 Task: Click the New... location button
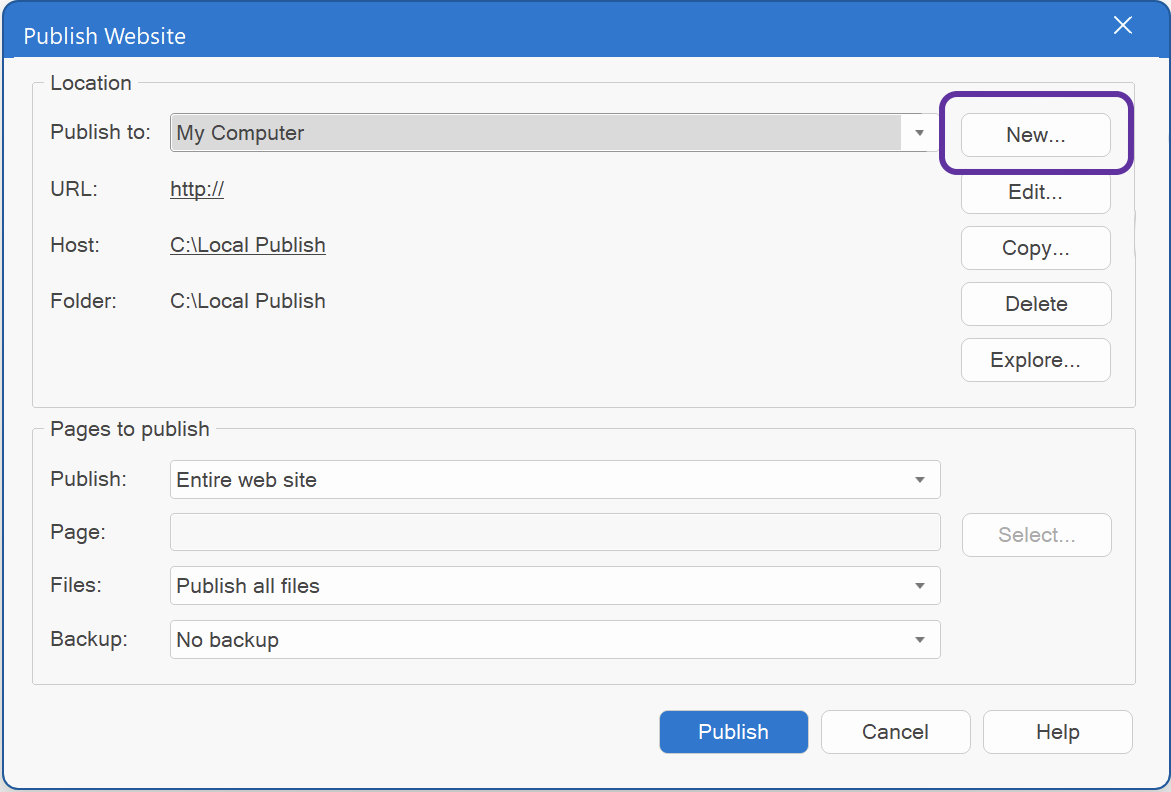[1035, 136]
